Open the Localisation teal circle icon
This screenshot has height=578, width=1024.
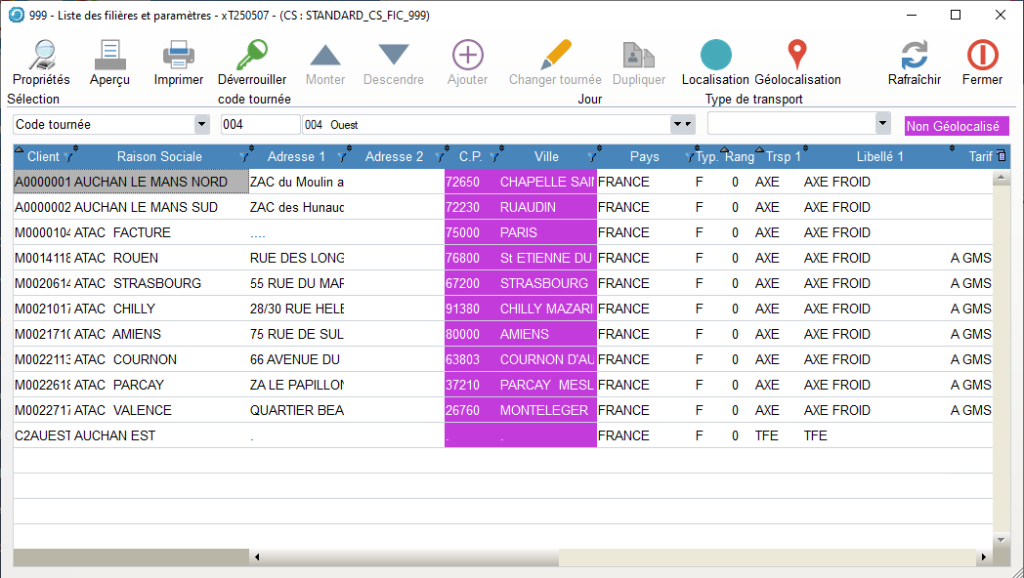pyautogui.click(x=715, y=55)
